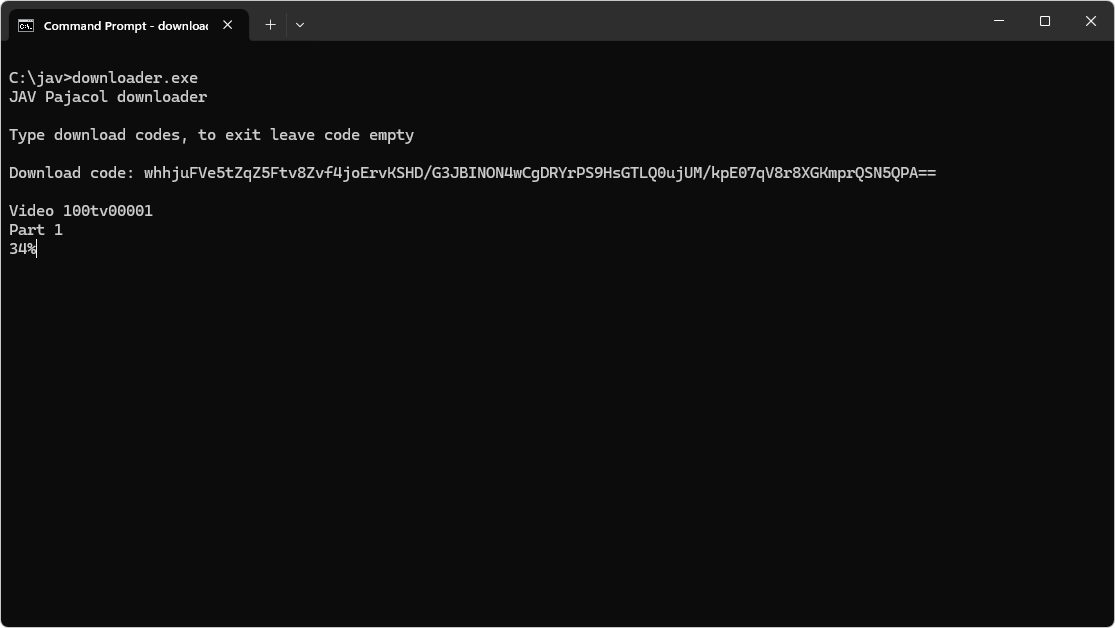Click the blinking cursor after 34%
The height and width of the screenshot is (628, 1115).
37,249
